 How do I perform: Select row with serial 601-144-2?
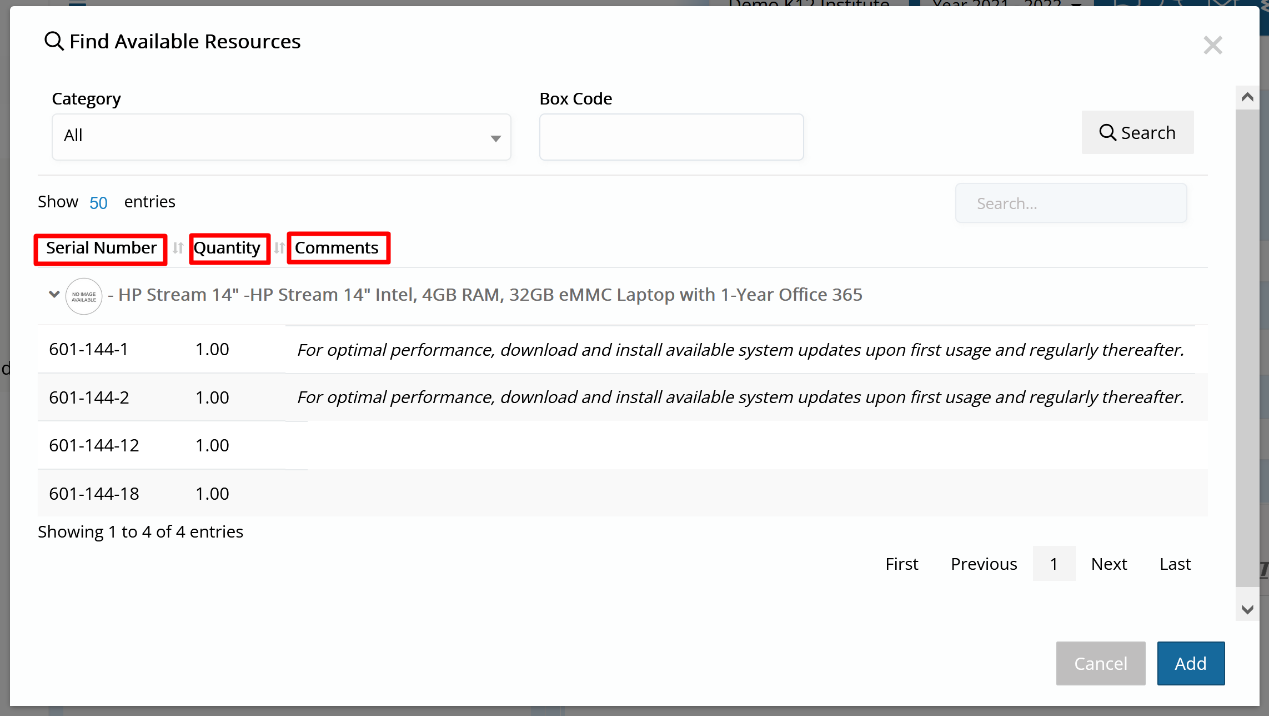[622, 397]
